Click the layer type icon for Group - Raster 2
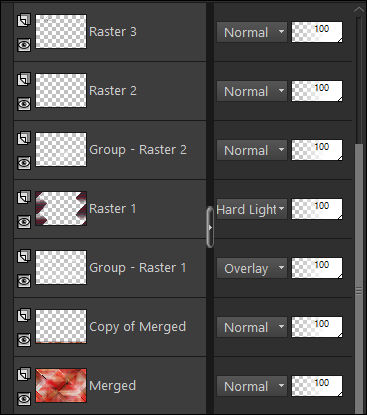Screen dimensions: 367x415 (x=24, y=138)
